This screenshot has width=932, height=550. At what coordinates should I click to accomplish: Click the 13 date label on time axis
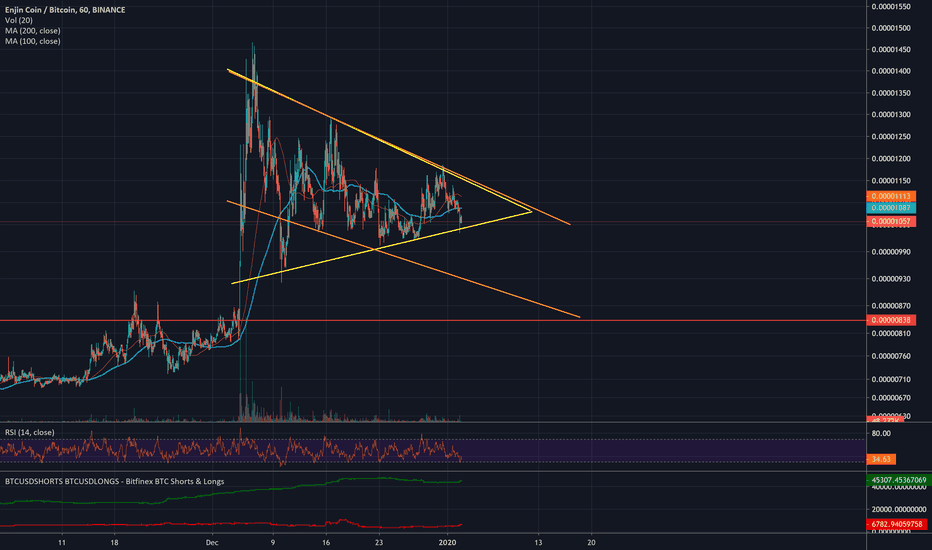tap(539, 542)
